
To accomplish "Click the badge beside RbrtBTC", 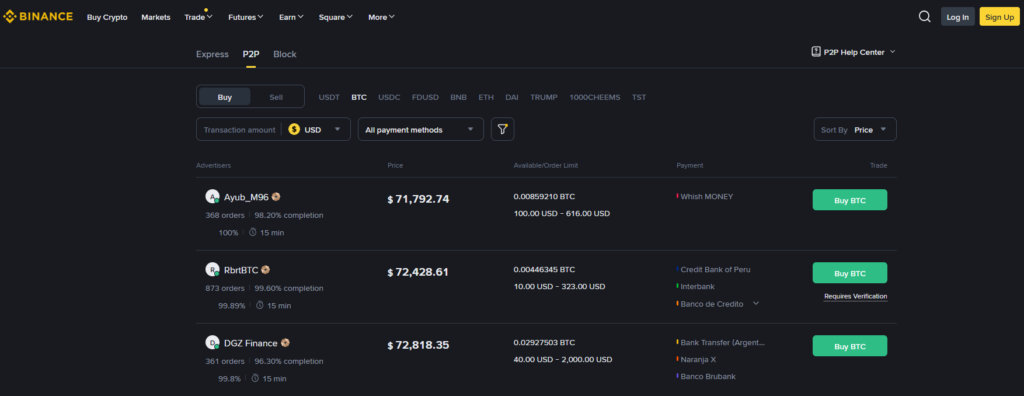I will click(265, 269).
